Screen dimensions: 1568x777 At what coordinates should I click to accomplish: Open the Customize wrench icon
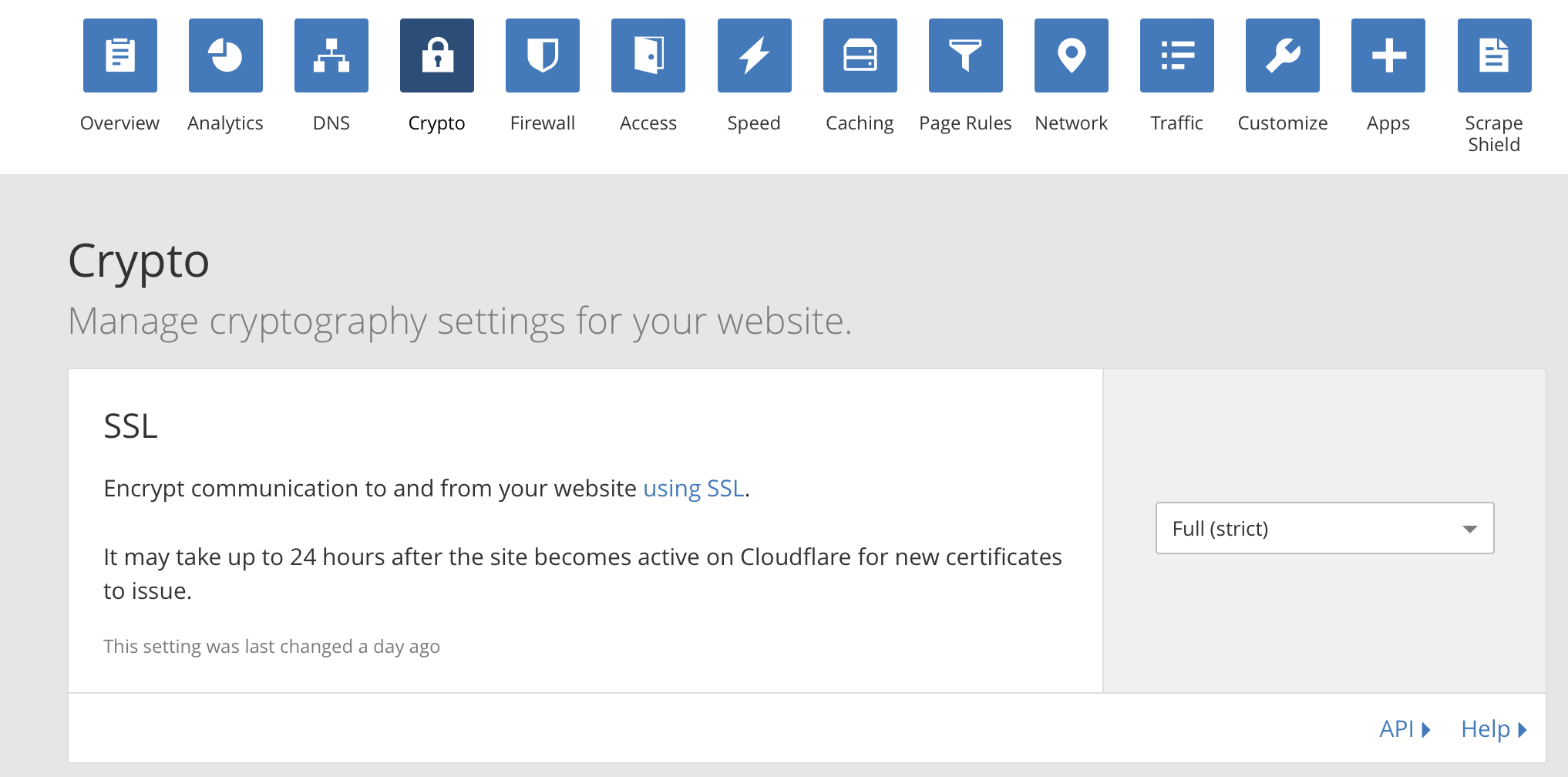[x=1282, y=55]
